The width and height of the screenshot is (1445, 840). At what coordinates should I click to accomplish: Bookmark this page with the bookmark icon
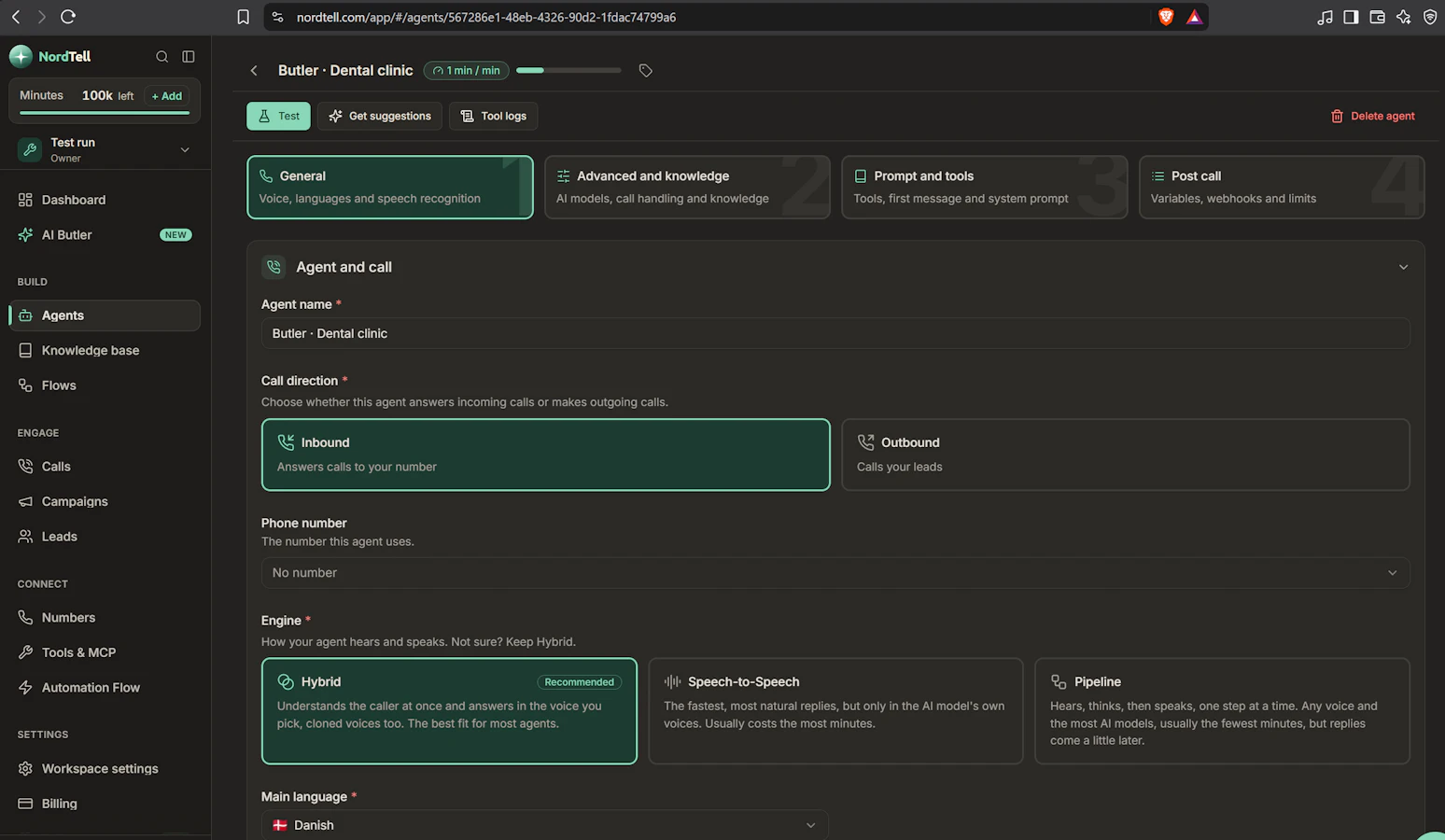244,17
